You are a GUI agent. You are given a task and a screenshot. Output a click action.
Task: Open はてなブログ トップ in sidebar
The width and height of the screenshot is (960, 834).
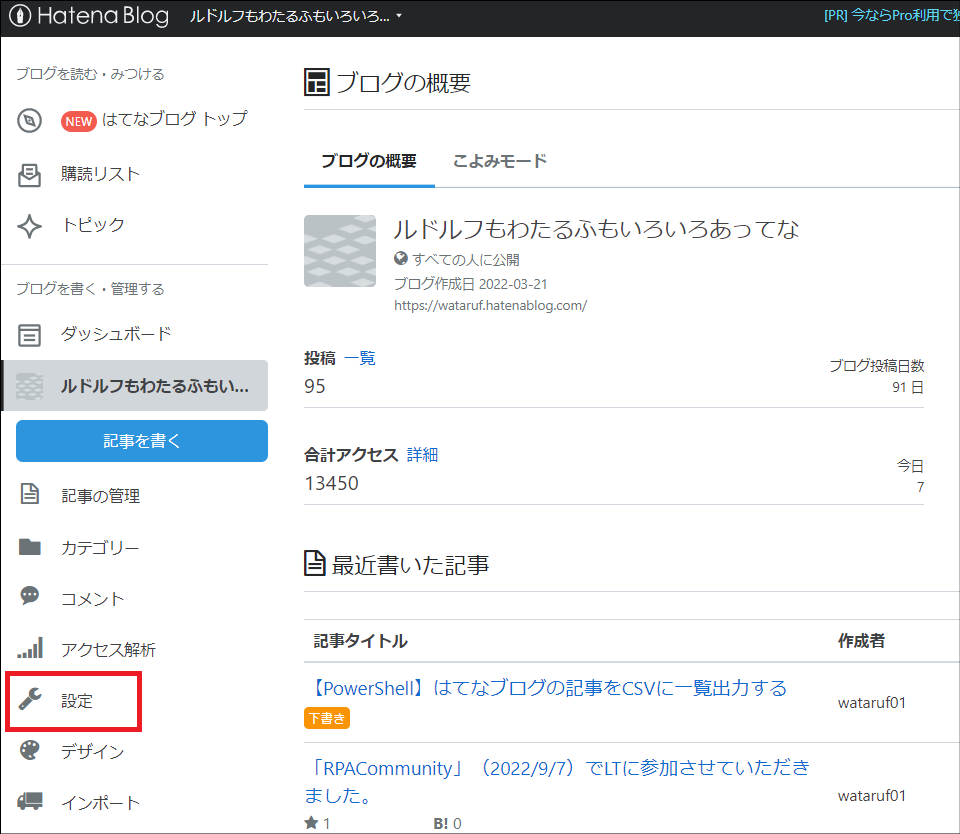click(174, 119)
